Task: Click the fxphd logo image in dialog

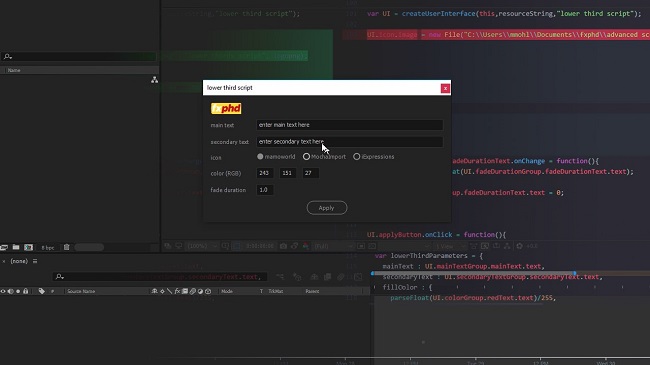Action: (x=226, y=109)
